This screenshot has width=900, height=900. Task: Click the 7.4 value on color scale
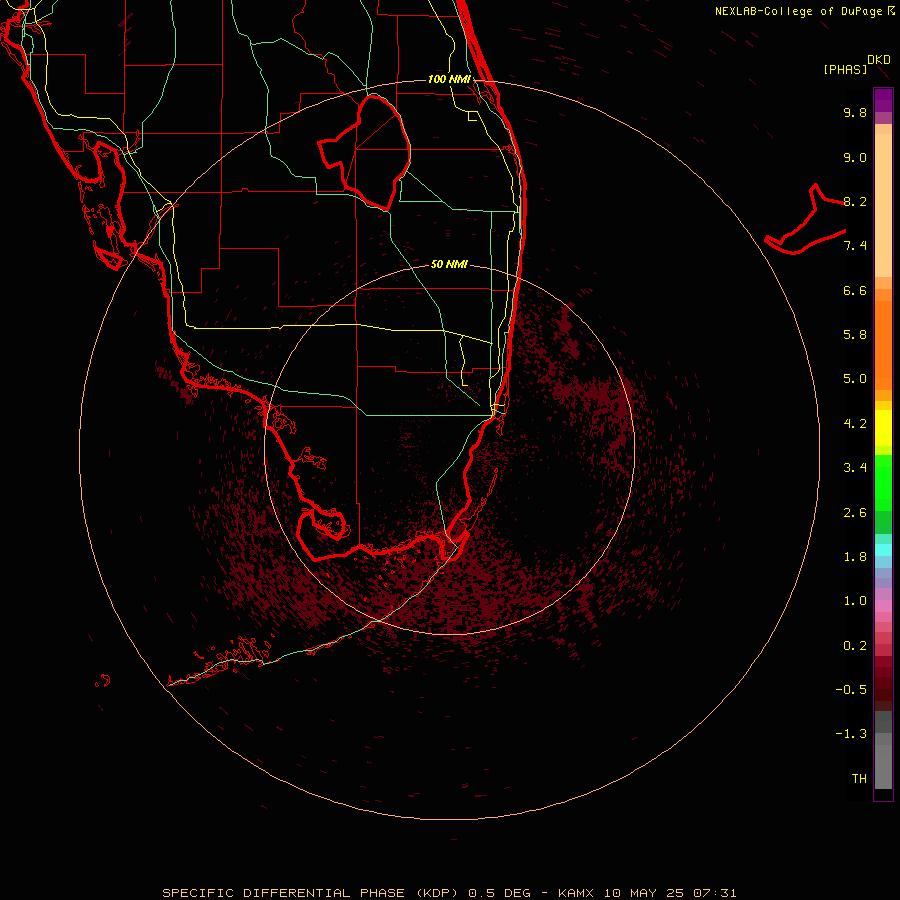(x=855, y=246)
